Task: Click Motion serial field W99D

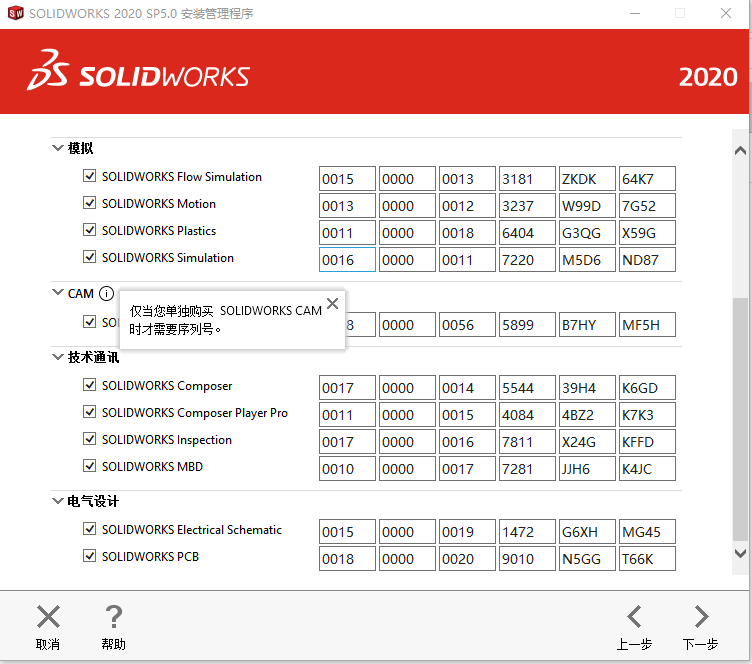Action: (588, 206)
